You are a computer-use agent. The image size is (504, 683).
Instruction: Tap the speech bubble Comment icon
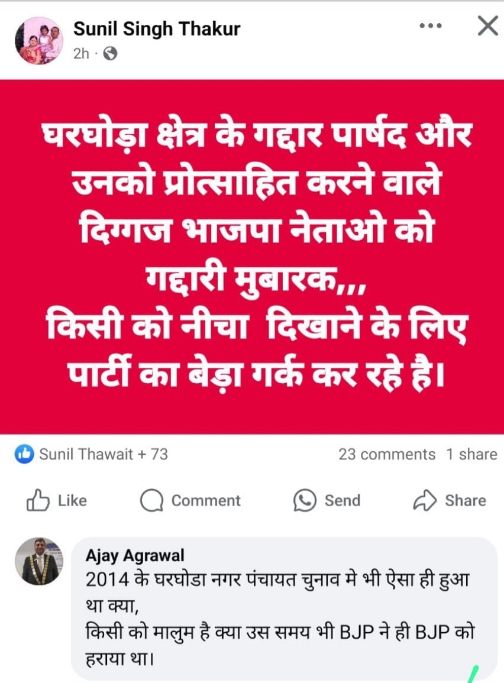(x=152, y=500)
